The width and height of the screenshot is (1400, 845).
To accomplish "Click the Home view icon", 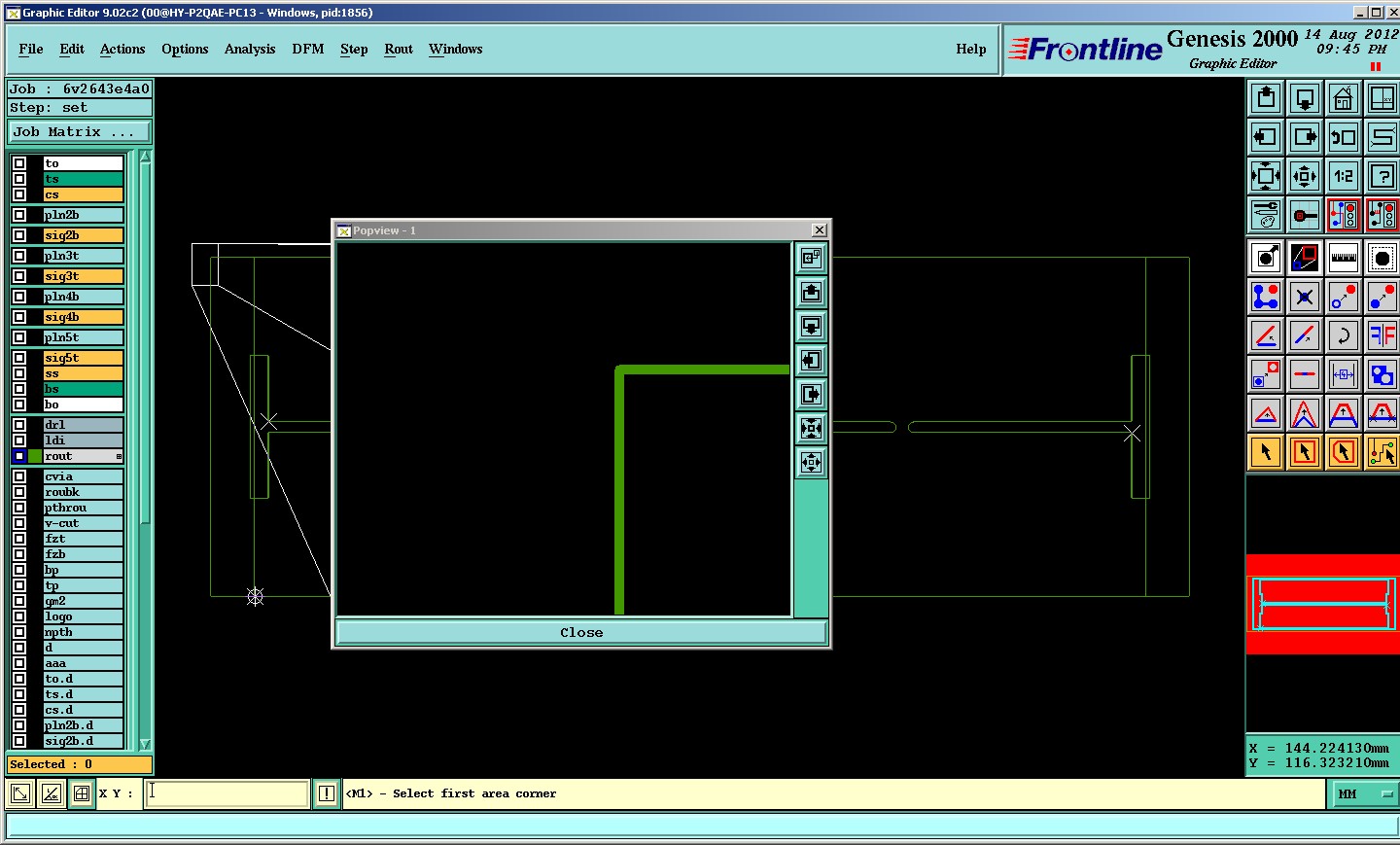I will (x=1344, y=98).
